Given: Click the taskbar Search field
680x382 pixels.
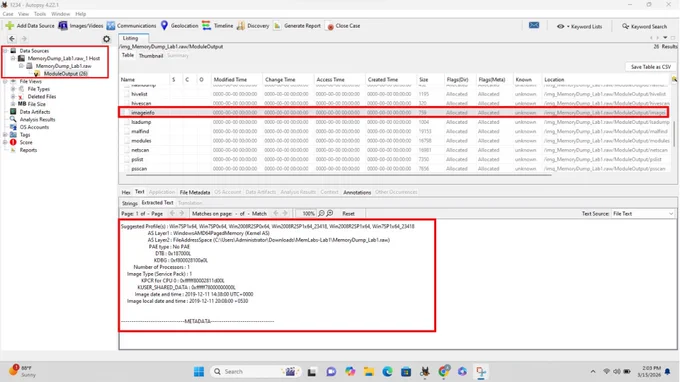Looking at the screenshot, I should (254, 372).
